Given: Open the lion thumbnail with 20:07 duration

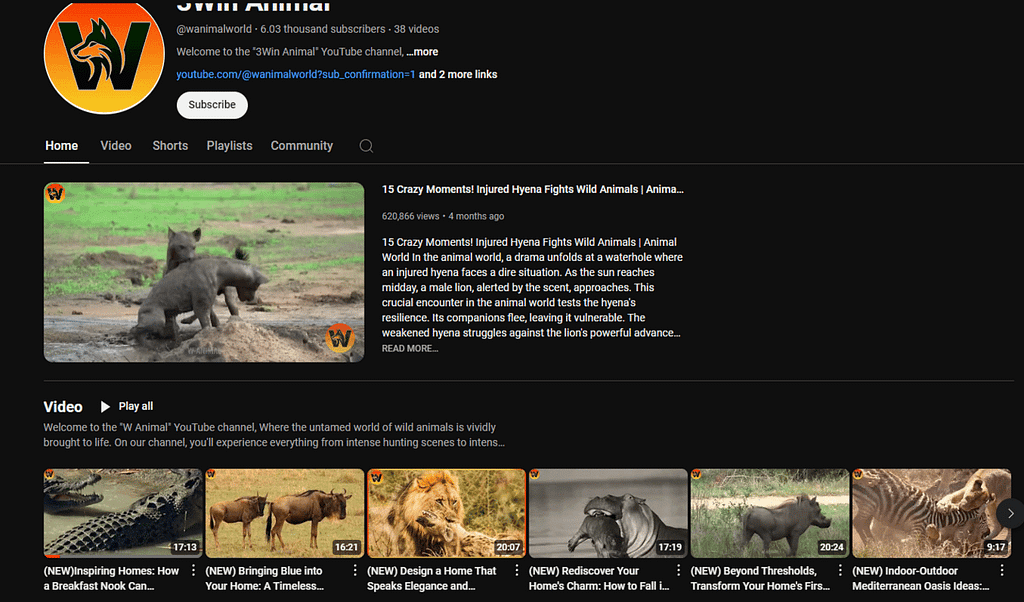Looking at the screenshot, I should tap(446, 513).
